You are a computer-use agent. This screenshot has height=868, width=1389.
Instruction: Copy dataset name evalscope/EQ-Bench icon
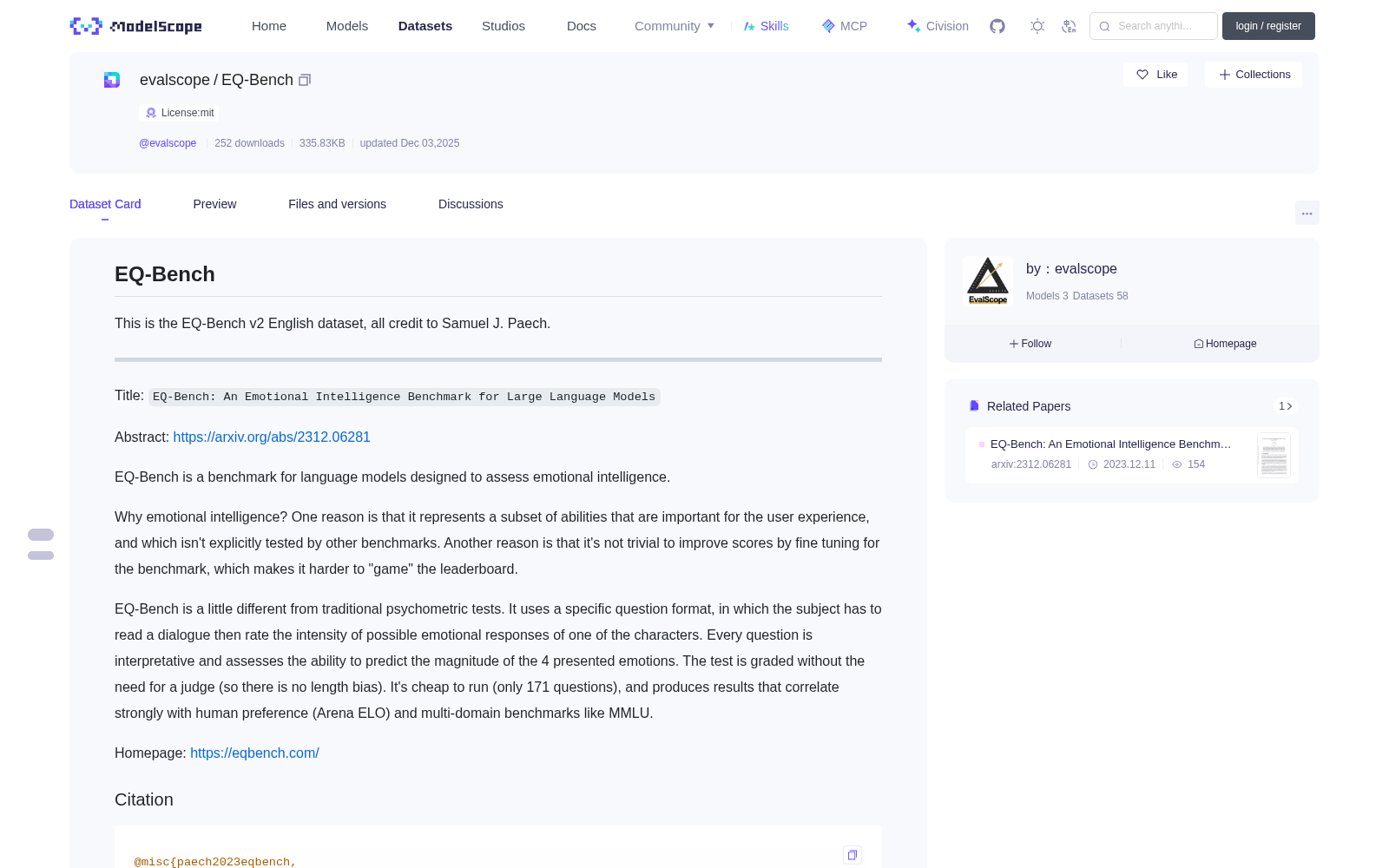(x=305, y=80)
